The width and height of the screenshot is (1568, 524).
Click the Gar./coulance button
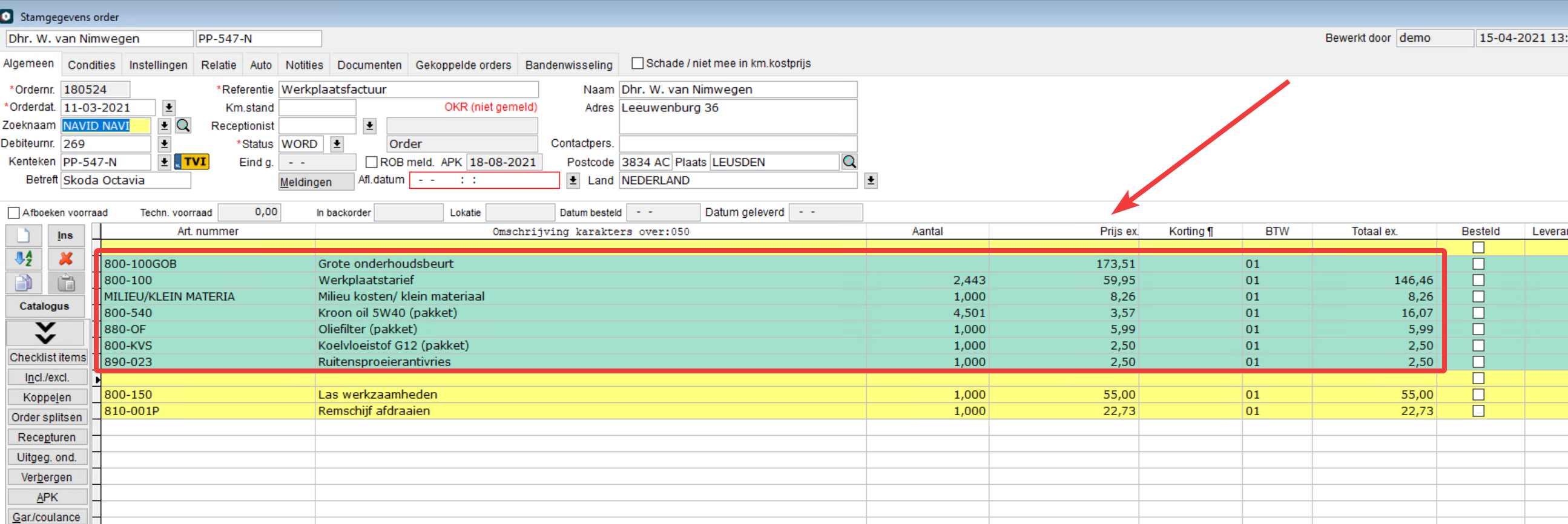[47, 517]
